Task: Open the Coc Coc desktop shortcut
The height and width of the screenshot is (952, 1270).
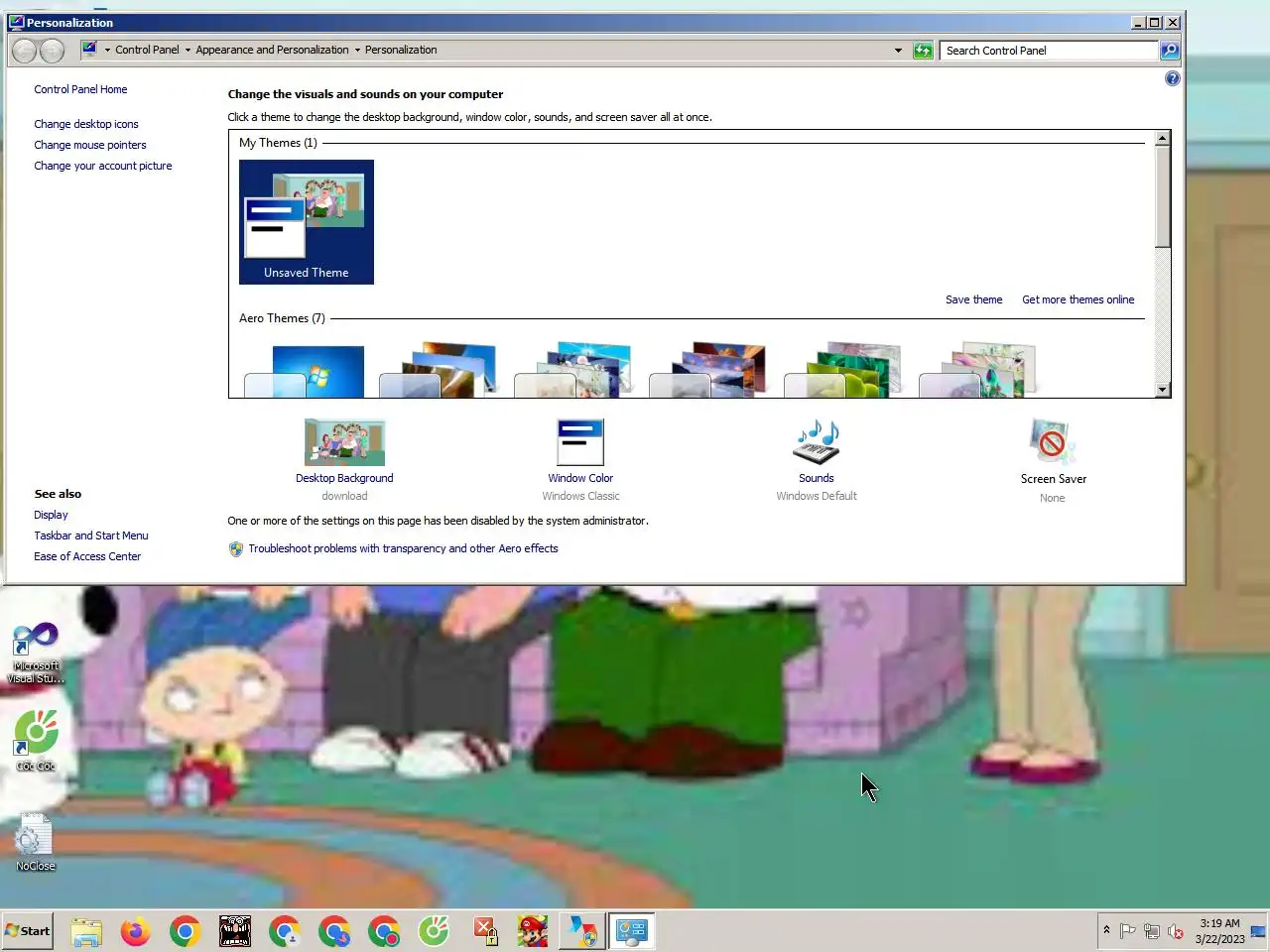Action: click(x=36, y=741)
